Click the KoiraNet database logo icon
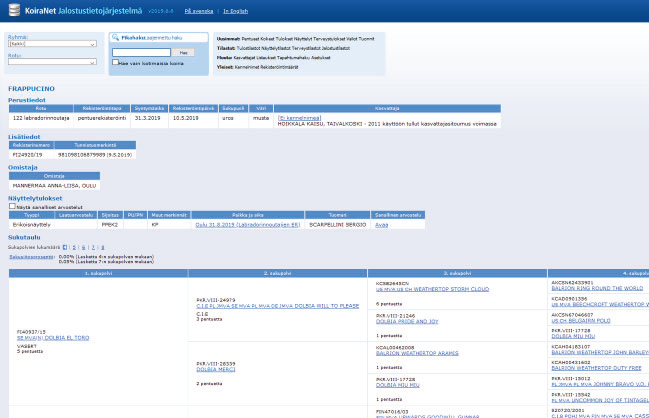Image resolution: width=649 pixels, height=418 pixels. 14,10
